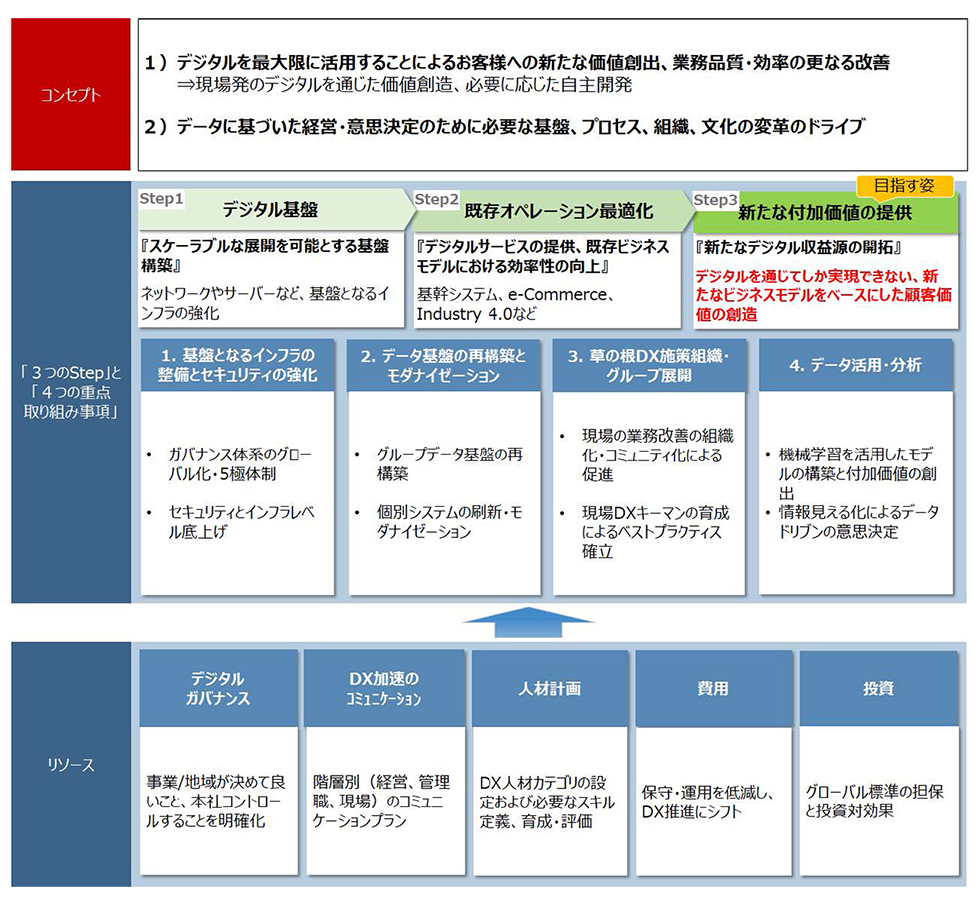980x905 pixels.
Task: Click the リソース side label
Action: click(71, 764)
